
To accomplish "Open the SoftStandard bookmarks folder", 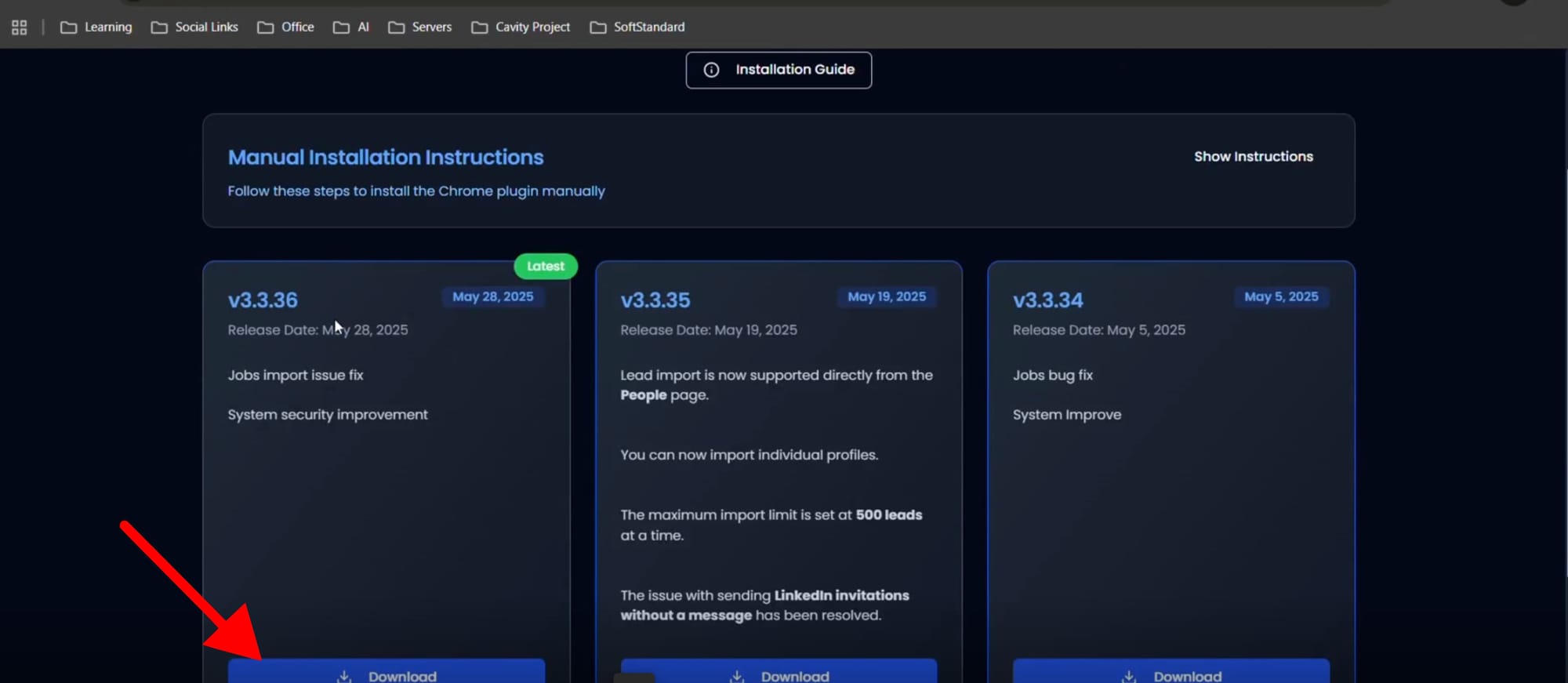I will pyautogui.click(x=637, y=27).
